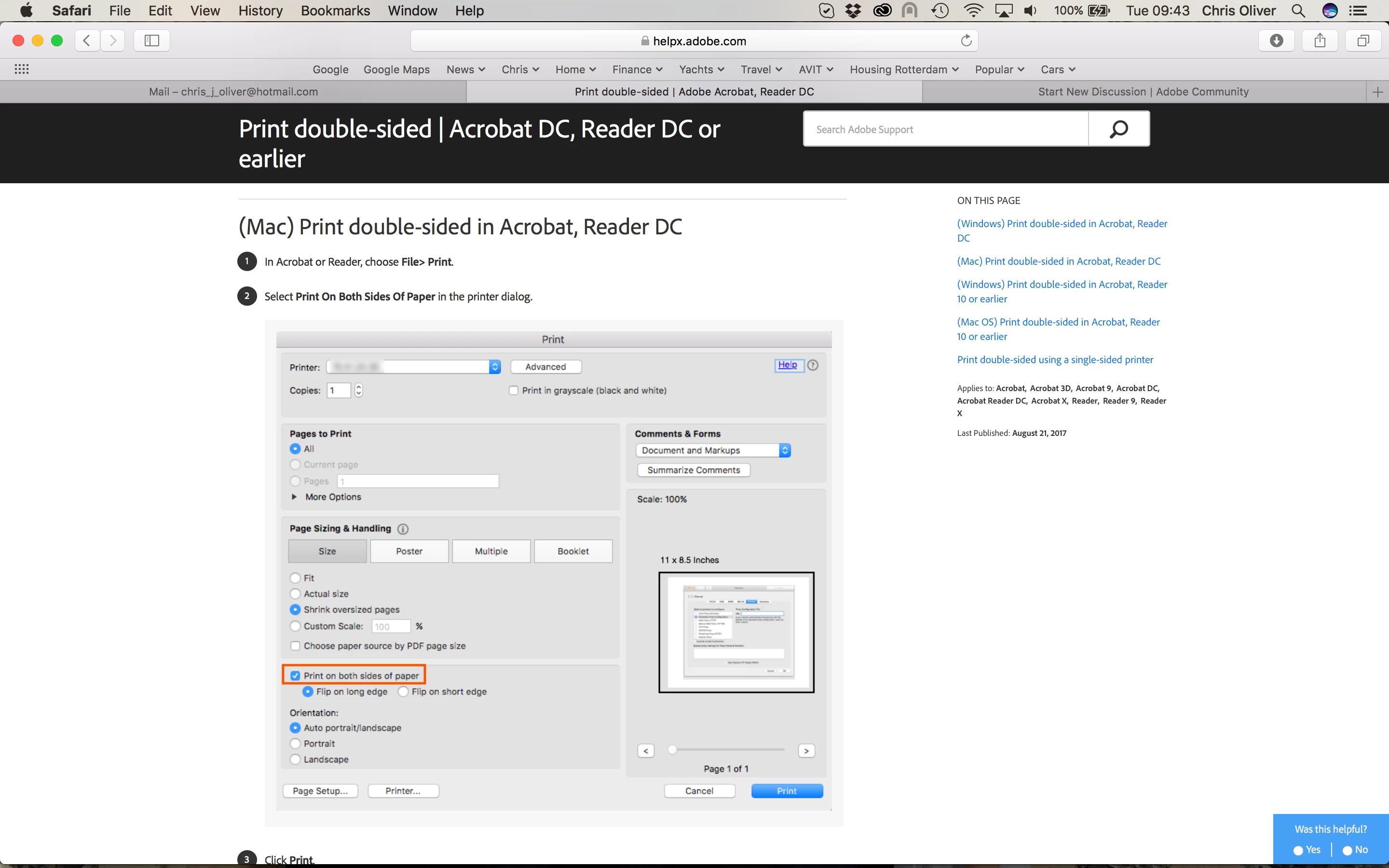This screenshot has height=868, width=1389.
Task: Show all tabs overview icon
Action: point(1362,41)
